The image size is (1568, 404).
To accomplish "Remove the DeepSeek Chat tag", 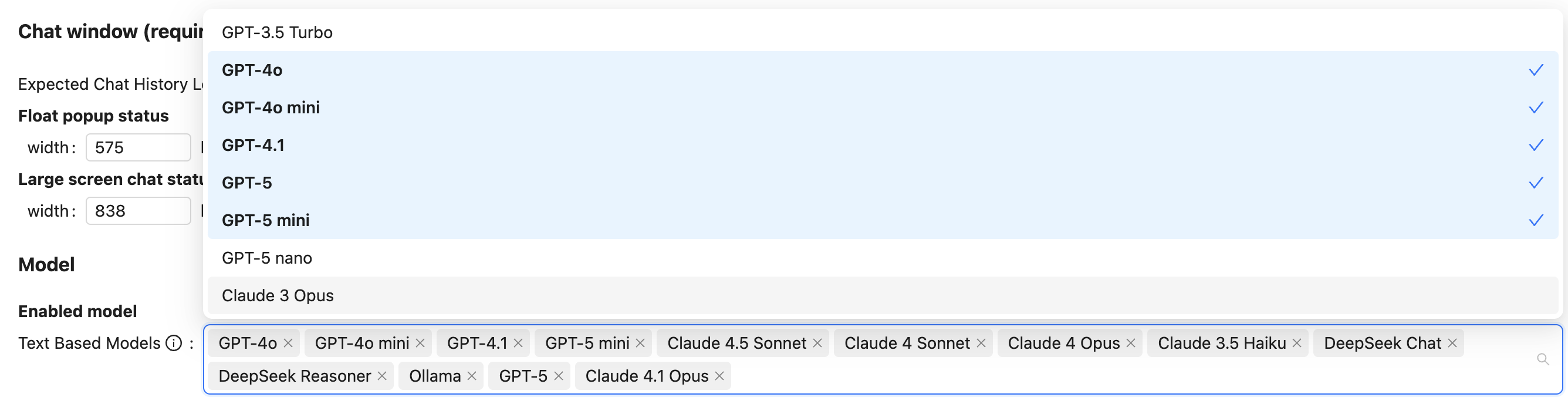I will click(x=1452, y=343).
